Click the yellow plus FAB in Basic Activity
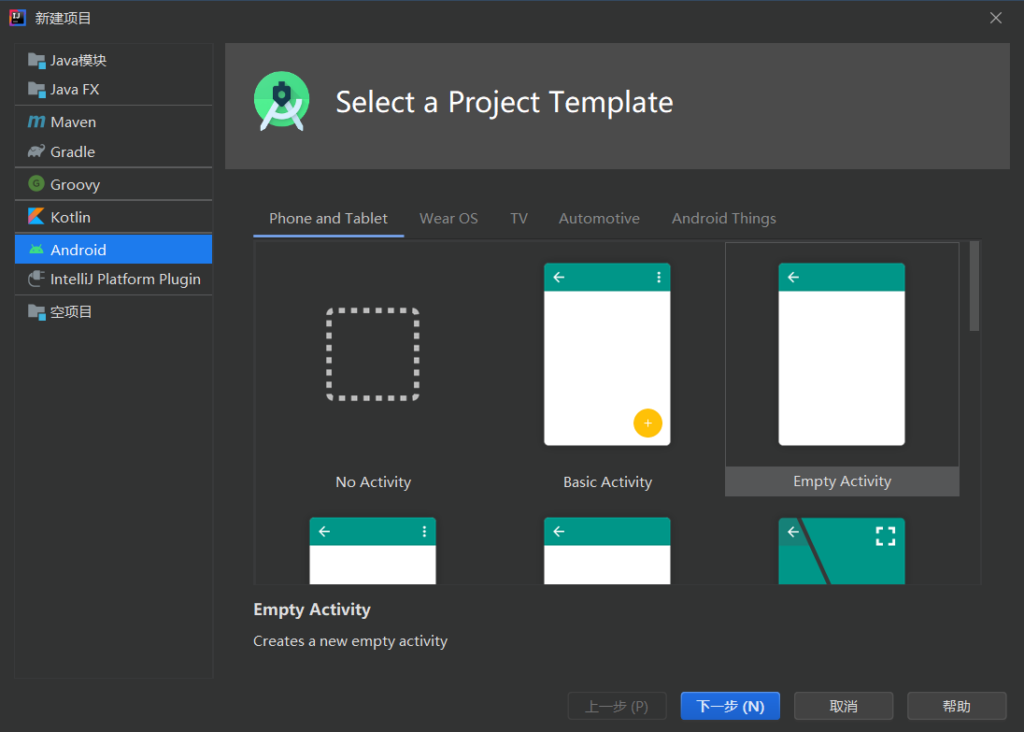Image resolution: width=1024 pixels, height=732 pixels. (x=648, y=423)
